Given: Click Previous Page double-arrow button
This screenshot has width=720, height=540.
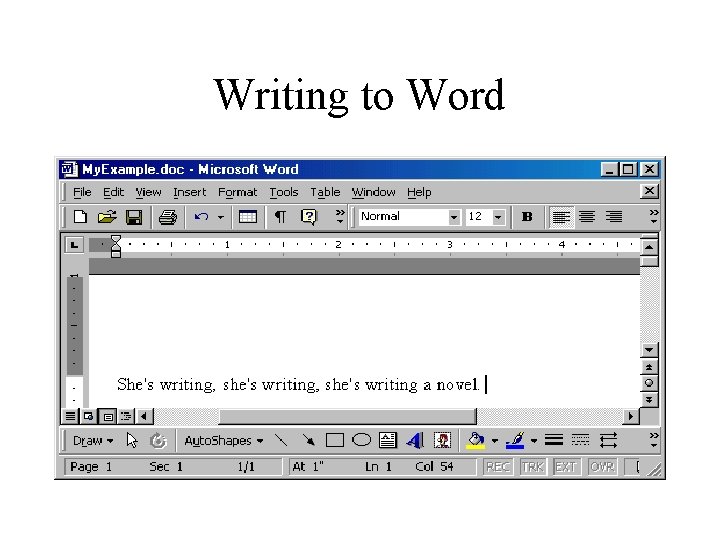Looking at the screenshot, I should click(x=649, y=367).
